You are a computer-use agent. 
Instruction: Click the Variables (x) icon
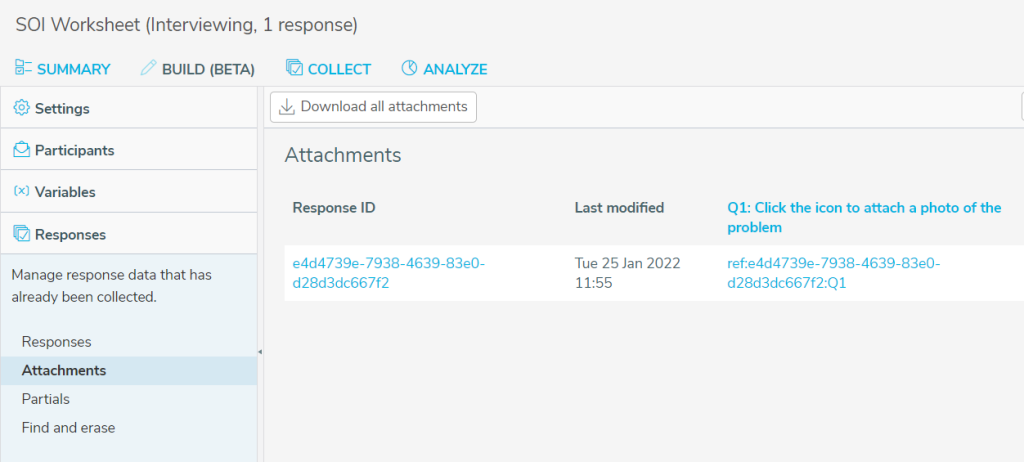[x=21, y=192]
